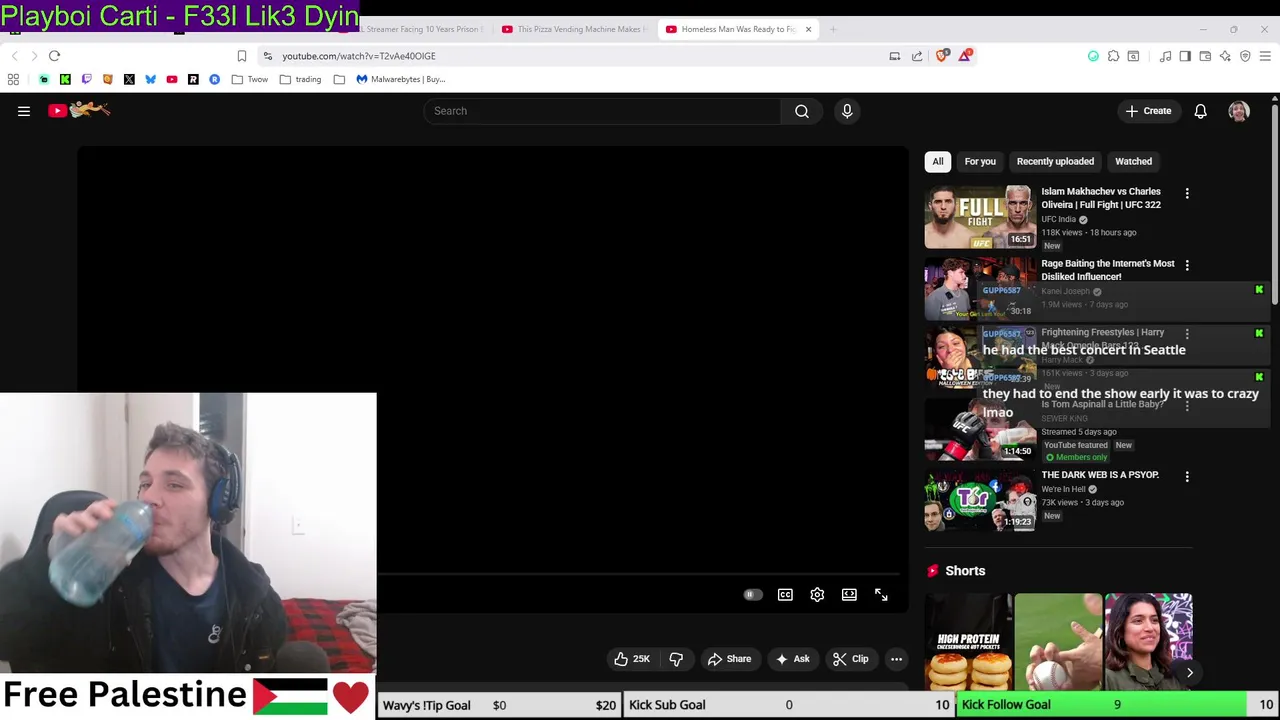Screen dimensions: 1280x720
Task: Open the Create menu button
Action: (x=1148, y=111)
